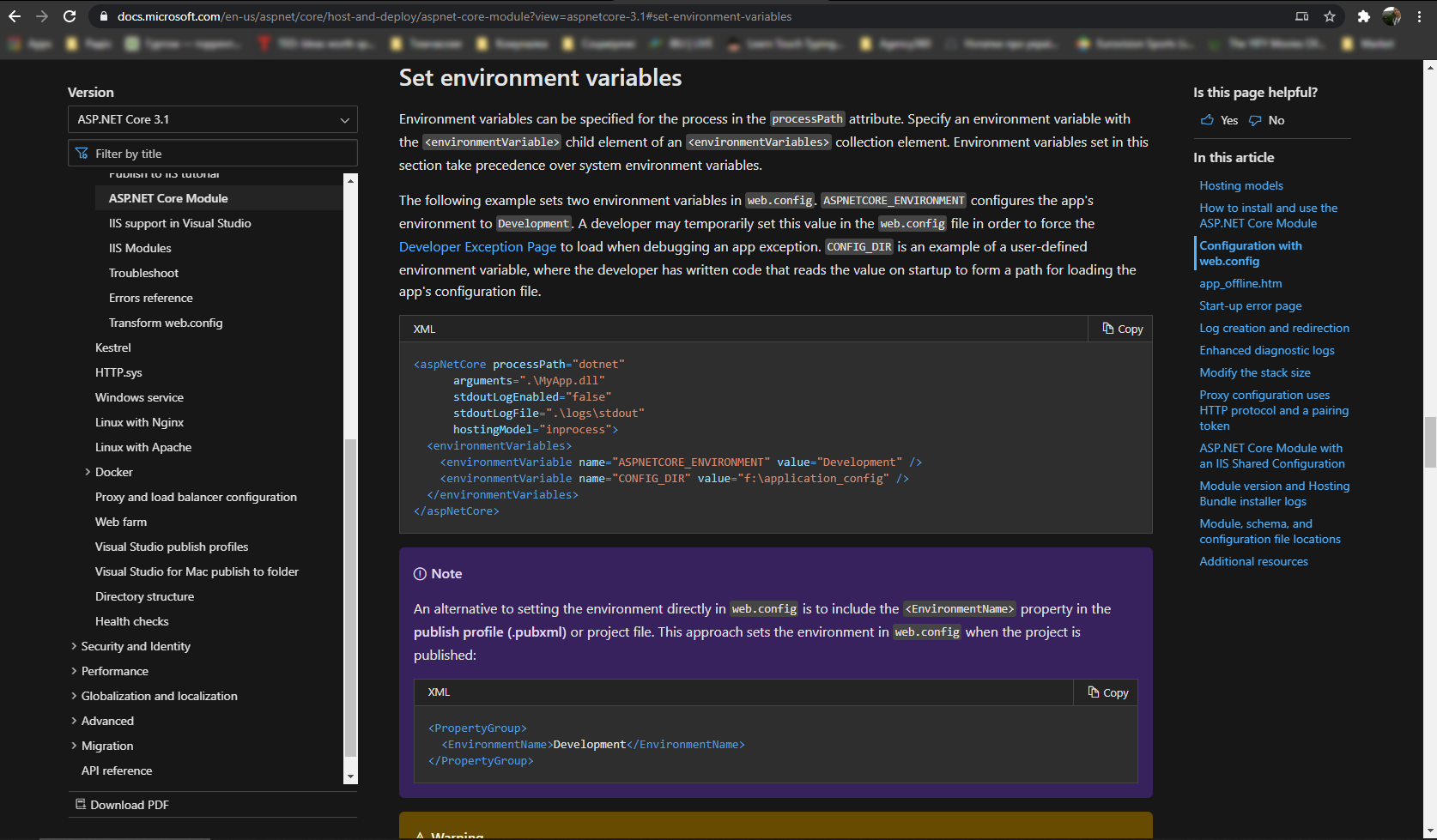Click the Download PDF icon
1437x840 pixels.
80,804
